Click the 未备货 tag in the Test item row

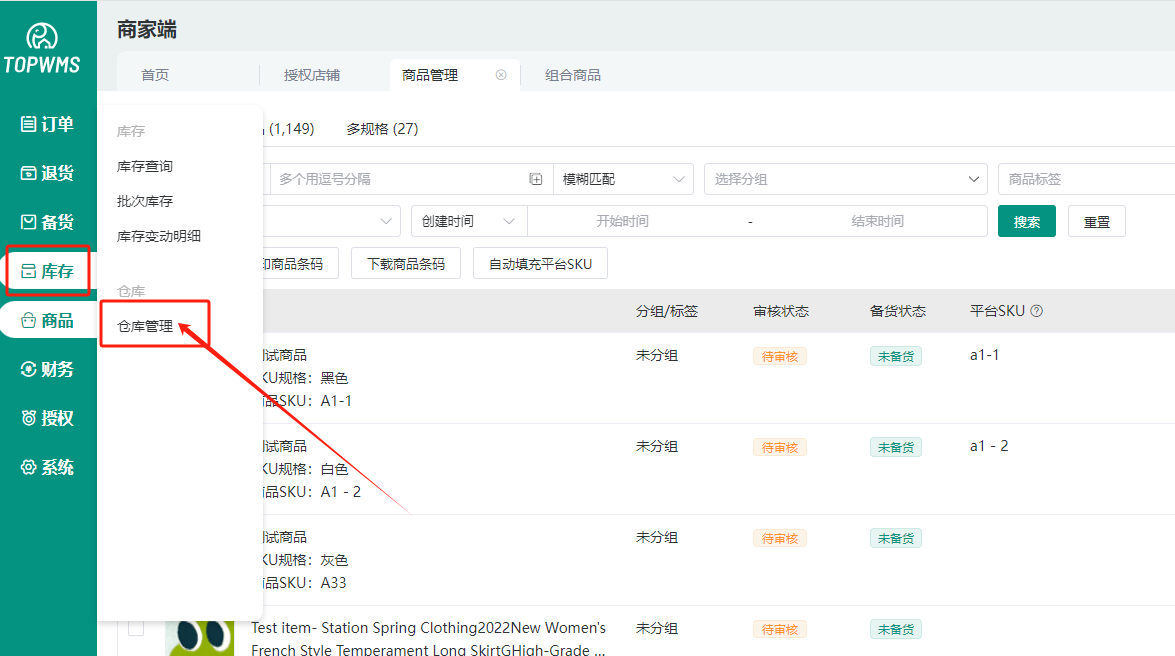[896, 630]
